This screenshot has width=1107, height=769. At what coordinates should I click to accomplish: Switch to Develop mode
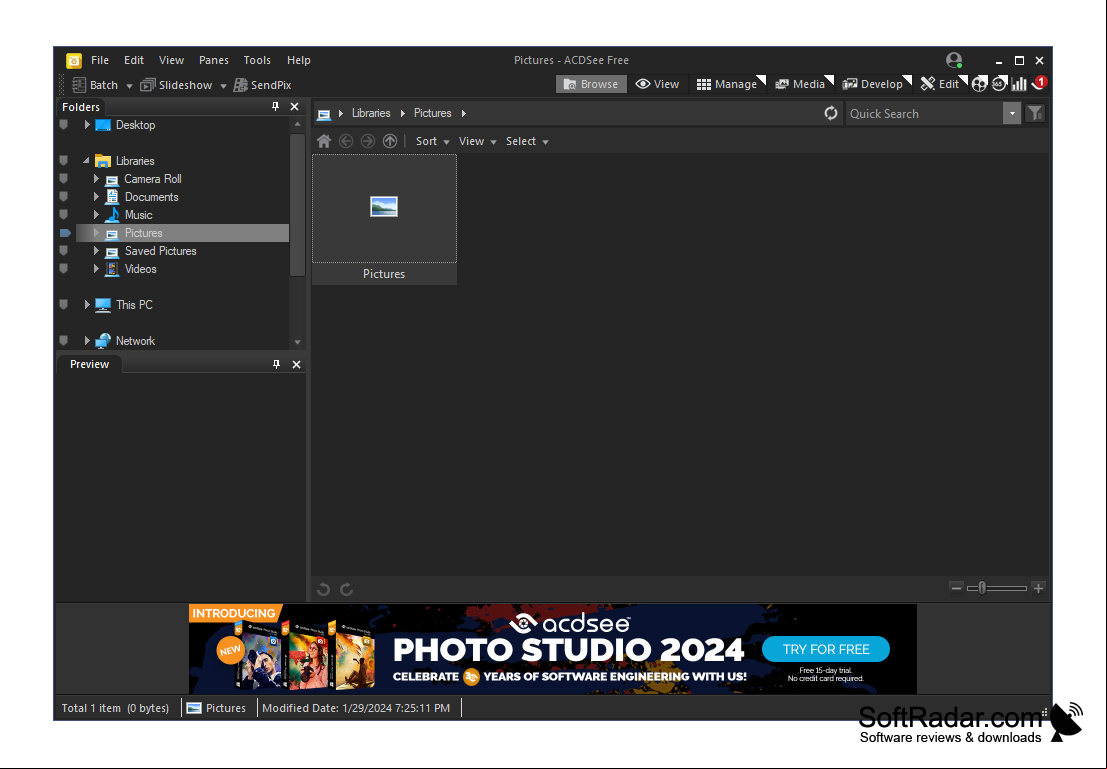[873, 84]
